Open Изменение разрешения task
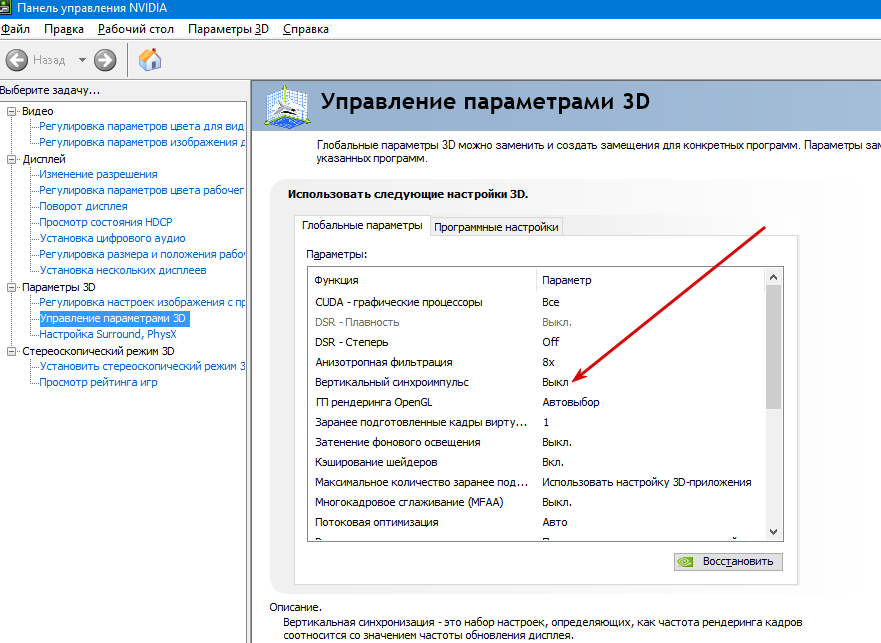This screenshot has height=643, width=881. tap(98, 174)
